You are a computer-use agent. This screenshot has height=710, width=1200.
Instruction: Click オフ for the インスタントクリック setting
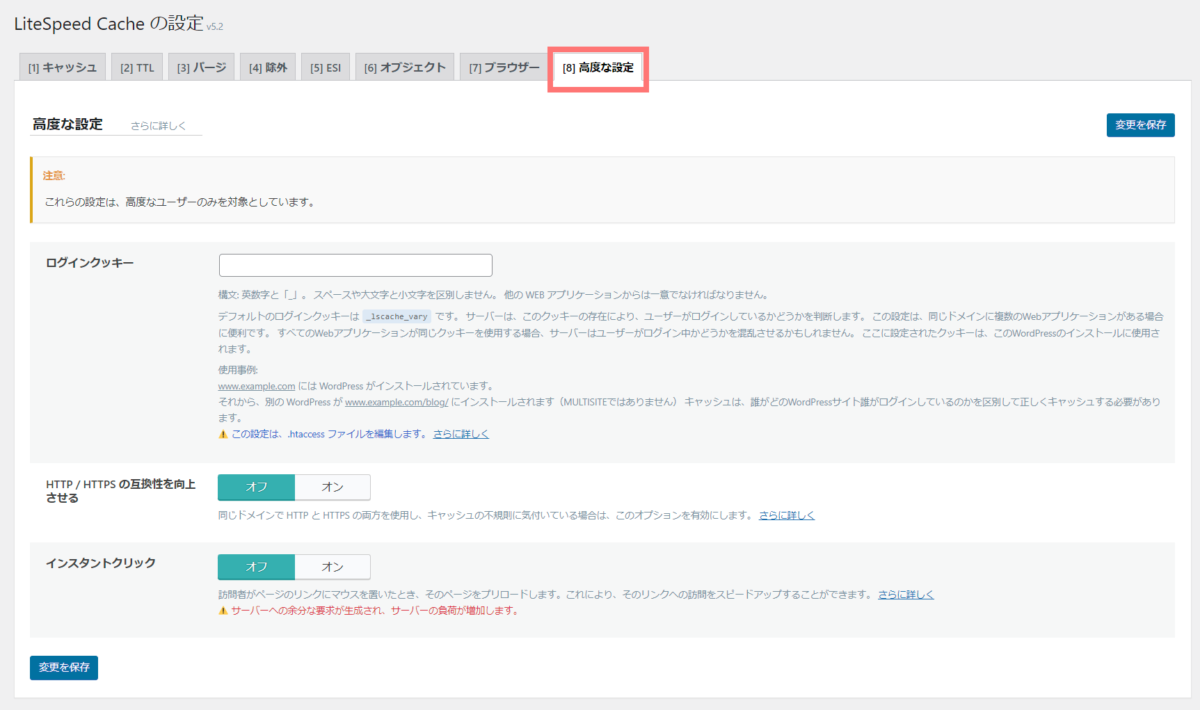[255, 566]
